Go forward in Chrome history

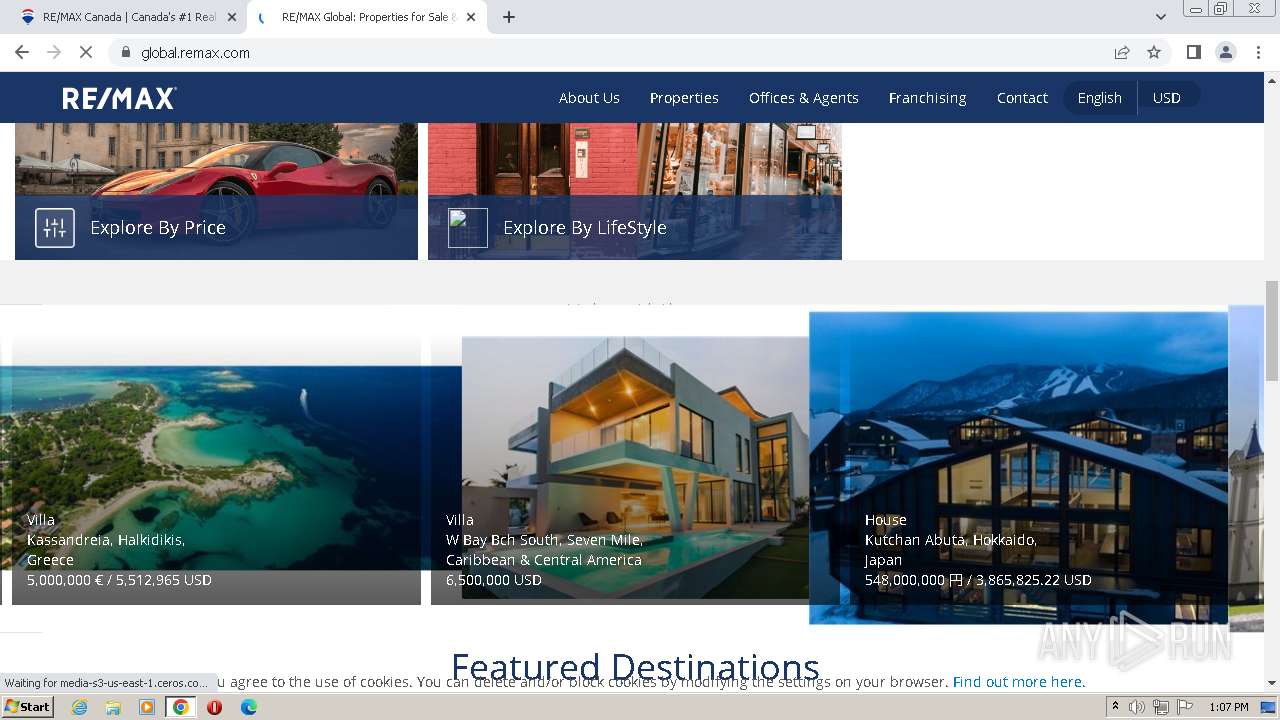(x=54, y=52)
